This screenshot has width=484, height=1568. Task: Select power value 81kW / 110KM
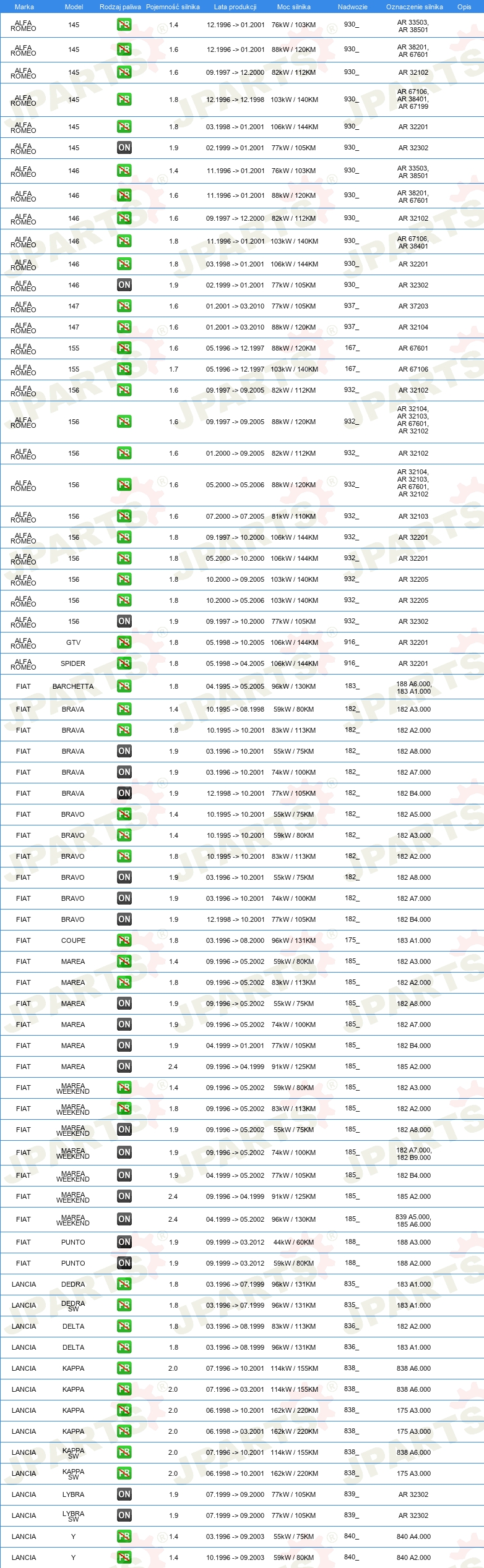[293, 516]
